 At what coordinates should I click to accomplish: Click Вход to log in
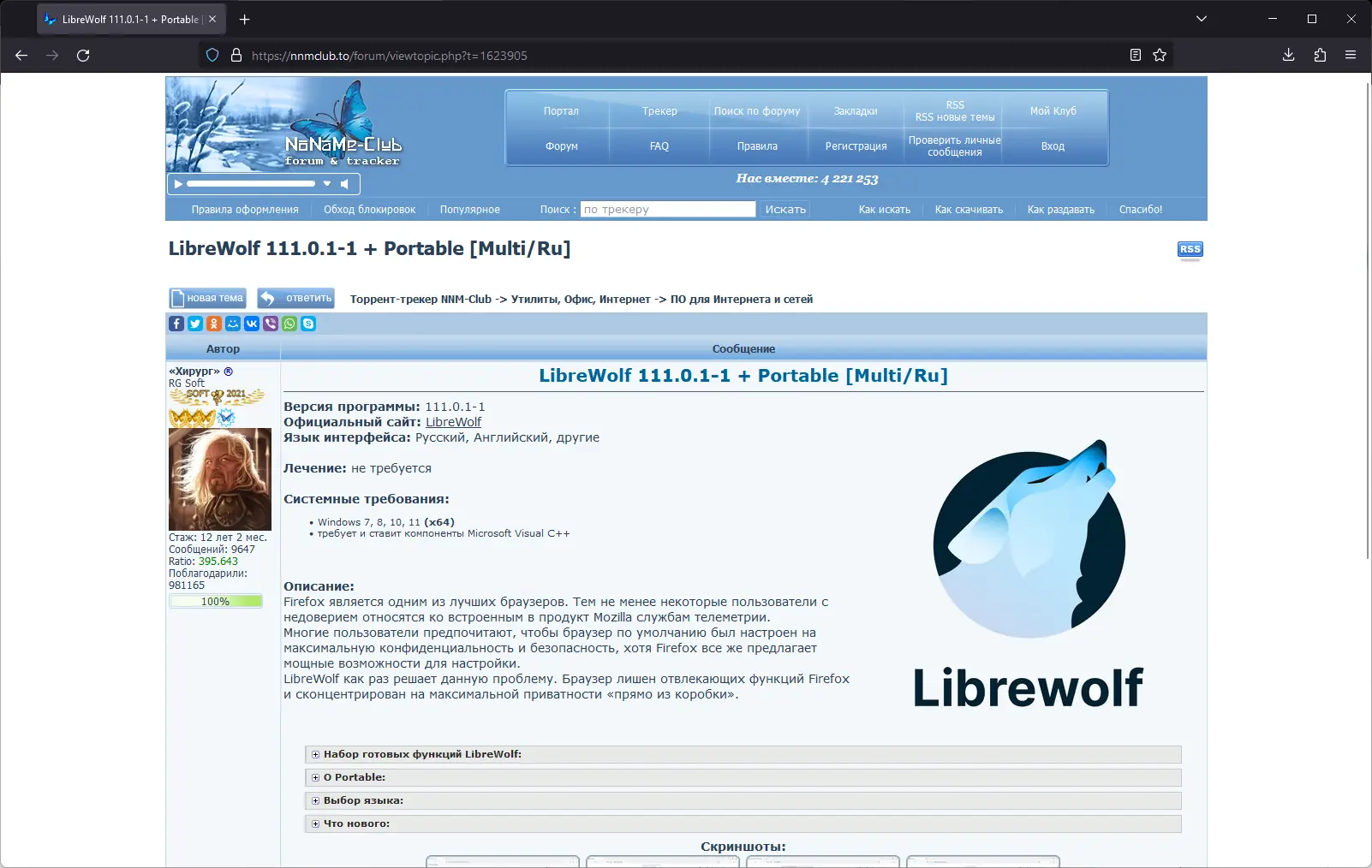coord(1053,146)
